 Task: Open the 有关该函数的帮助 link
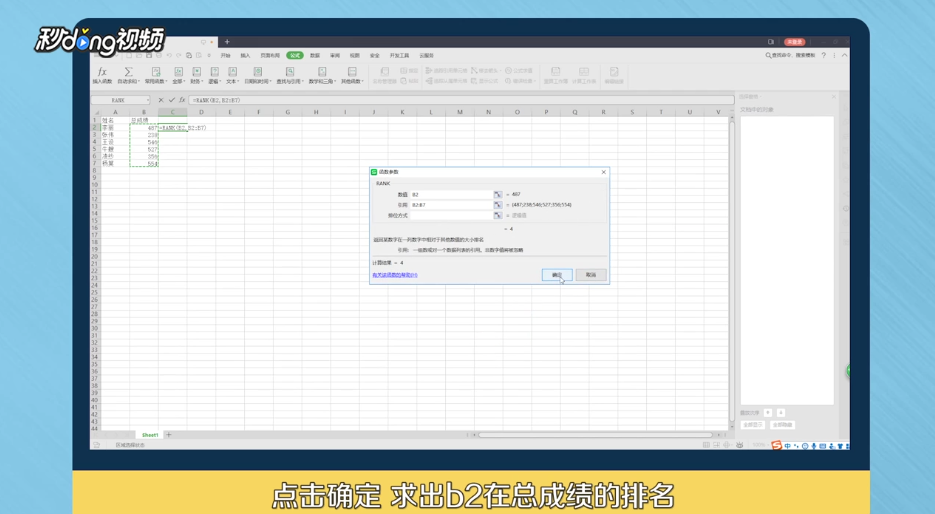[395, 275]
